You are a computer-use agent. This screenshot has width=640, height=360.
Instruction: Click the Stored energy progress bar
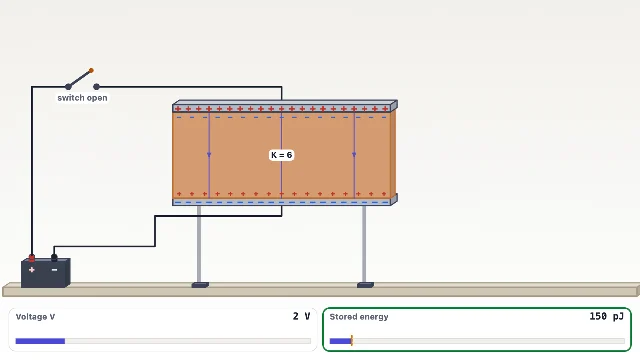click(x=477, y=341)
